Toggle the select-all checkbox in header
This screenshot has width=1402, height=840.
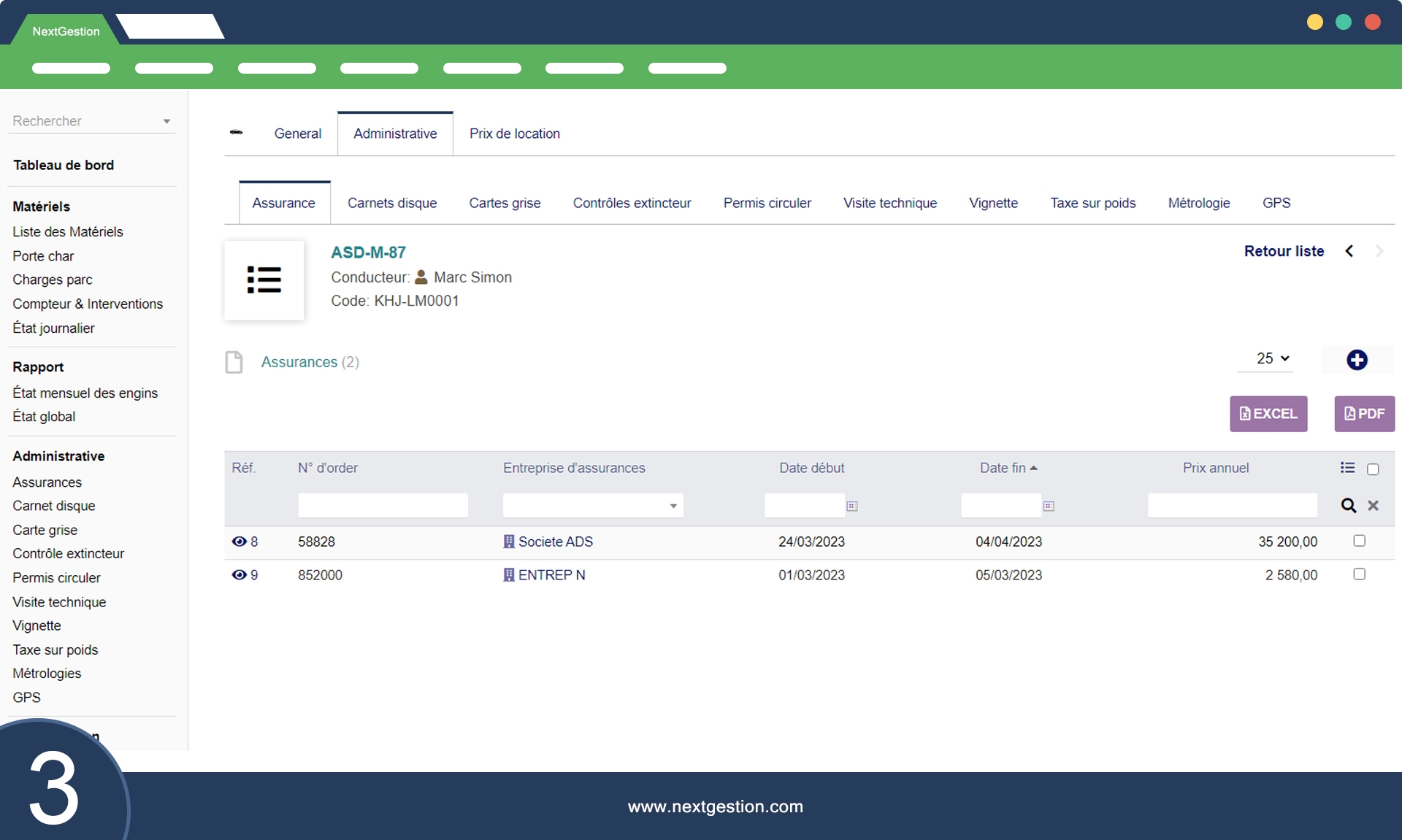1373,469
